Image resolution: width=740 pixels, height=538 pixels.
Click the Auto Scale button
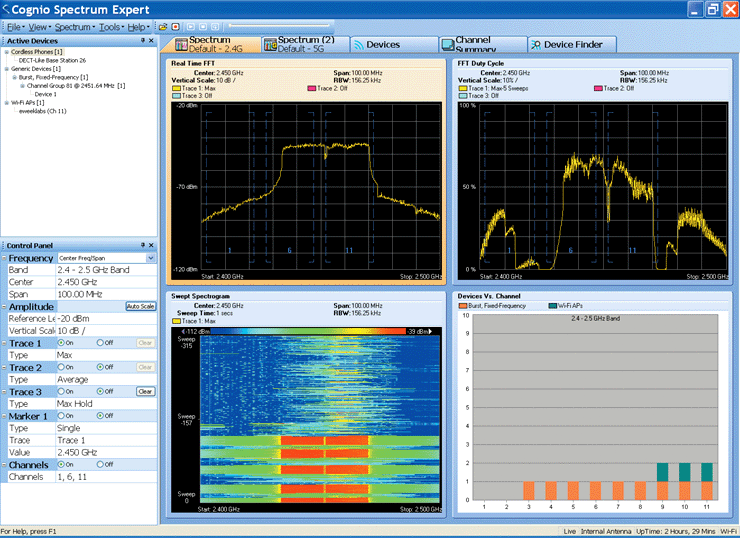pyautogui.click(x=141, y=306)
